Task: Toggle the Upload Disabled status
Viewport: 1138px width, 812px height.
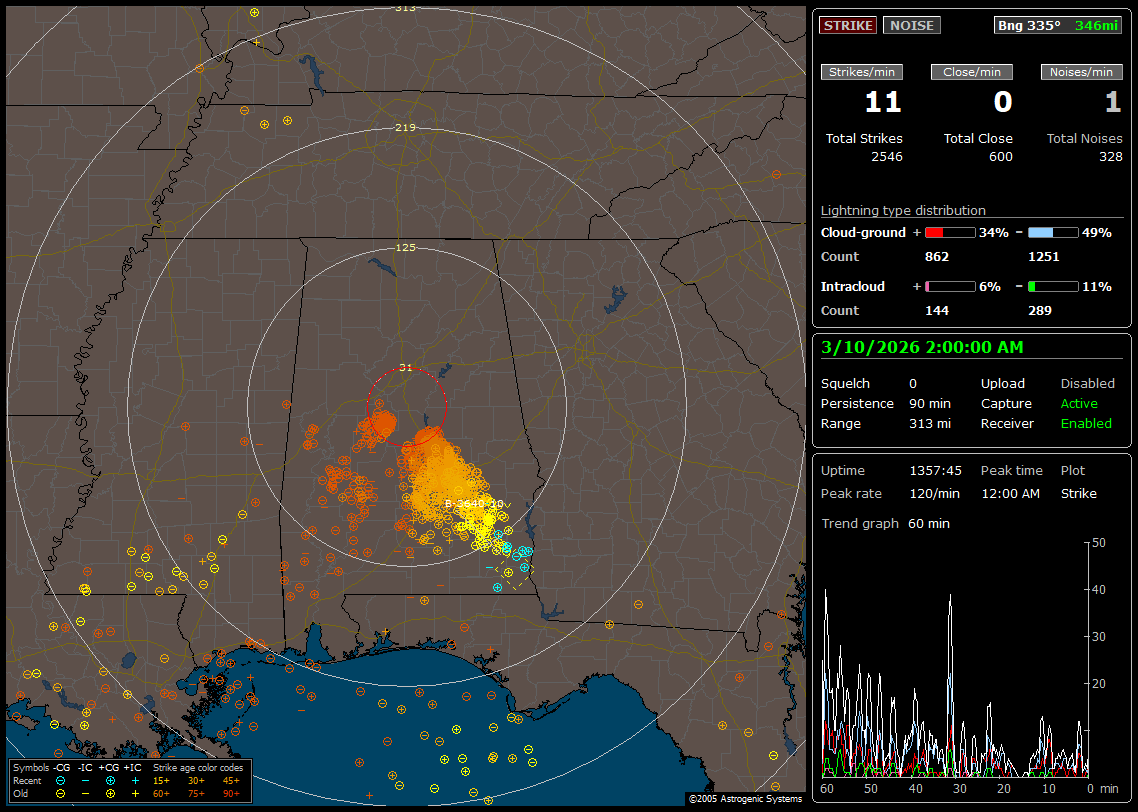Action: click(x=1087, y=384)
